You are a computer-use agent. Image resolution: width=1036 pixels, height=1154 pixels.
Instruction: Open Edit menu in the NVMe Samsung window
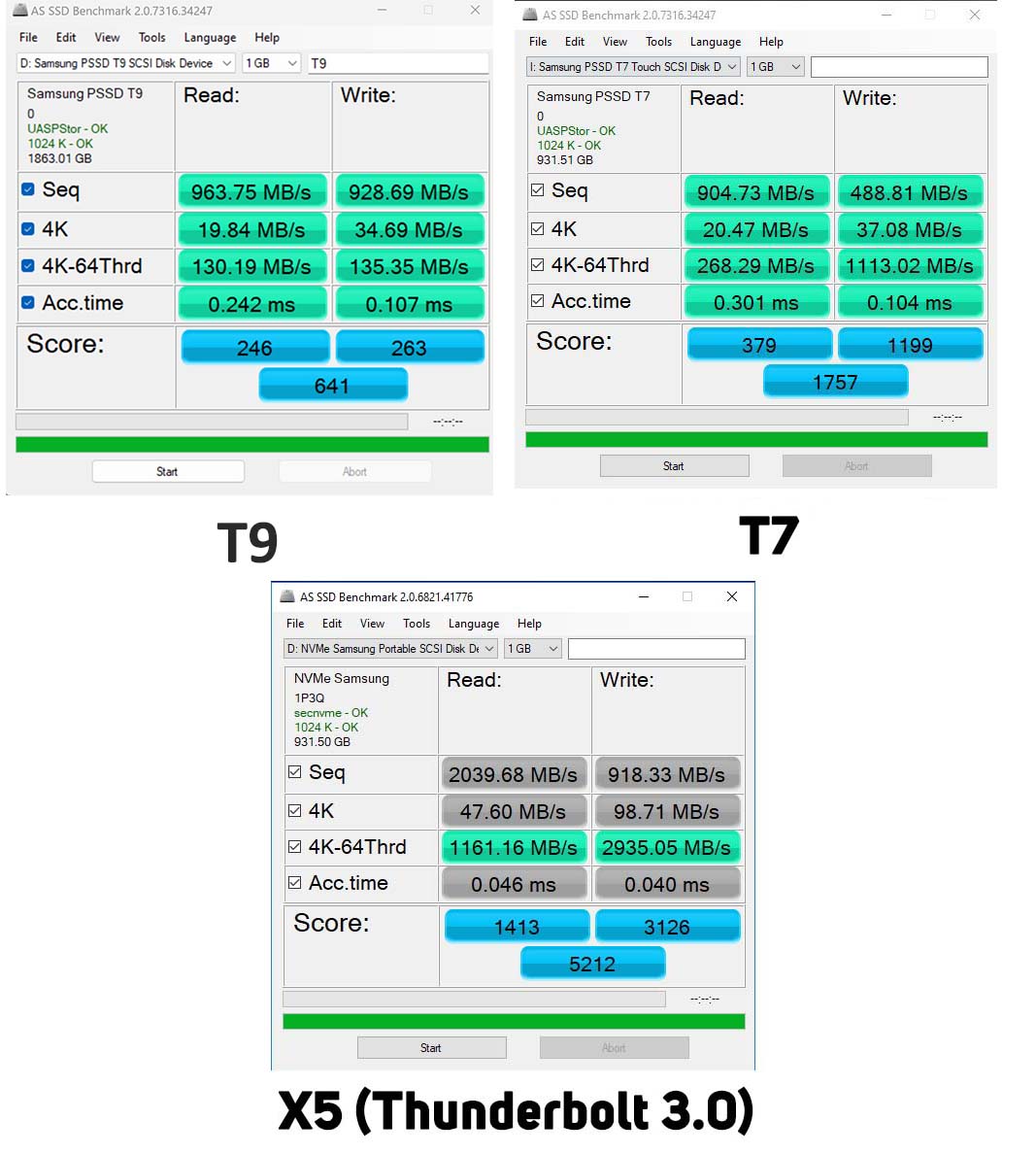(x=332, y=624)
